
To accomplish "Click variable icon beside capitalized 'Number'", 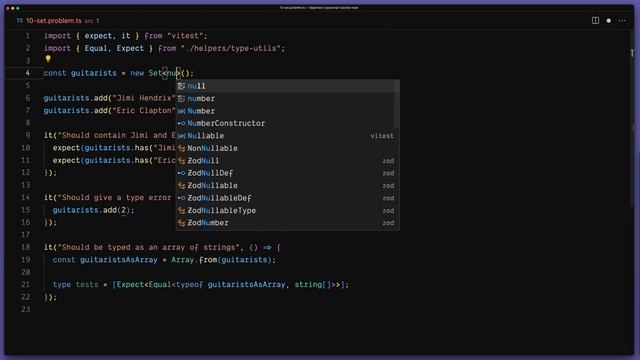I will 182,111.
